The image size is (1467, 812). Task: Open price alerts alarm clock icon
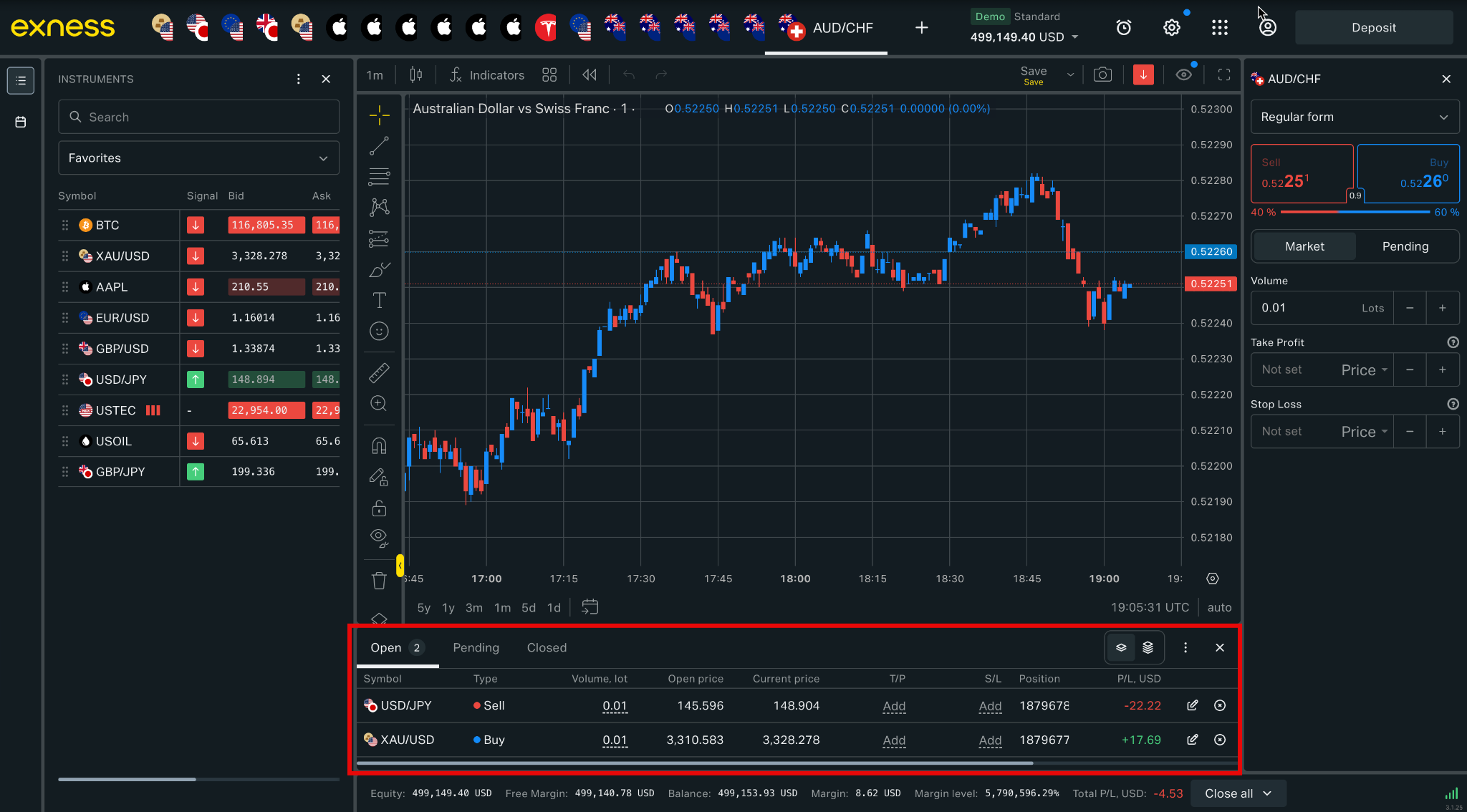[1124, 27]
